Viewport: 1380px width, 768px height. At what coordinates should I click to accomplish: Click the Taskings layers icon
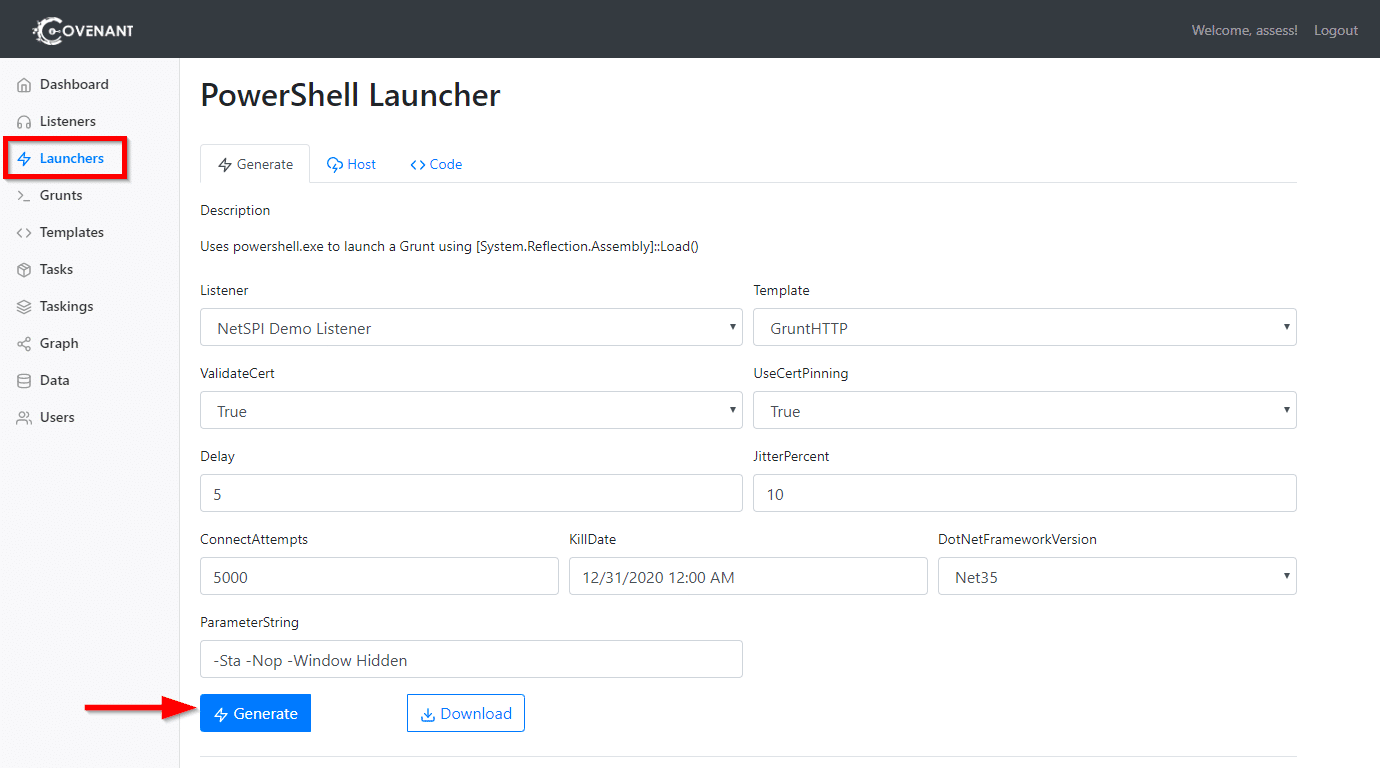click(x=24, y=307)
